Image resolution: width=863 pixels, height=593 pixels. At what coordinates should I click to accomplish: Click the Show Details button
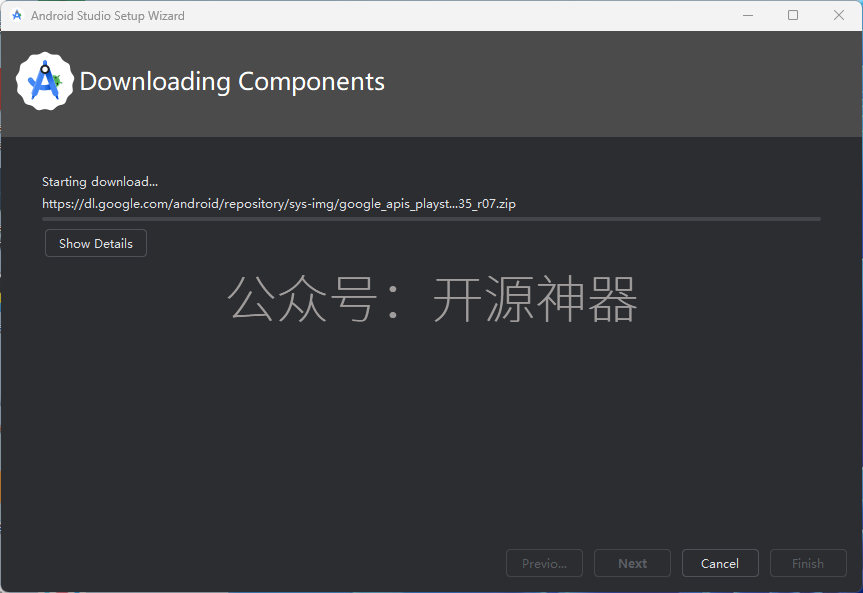click(x=96, y=243)
